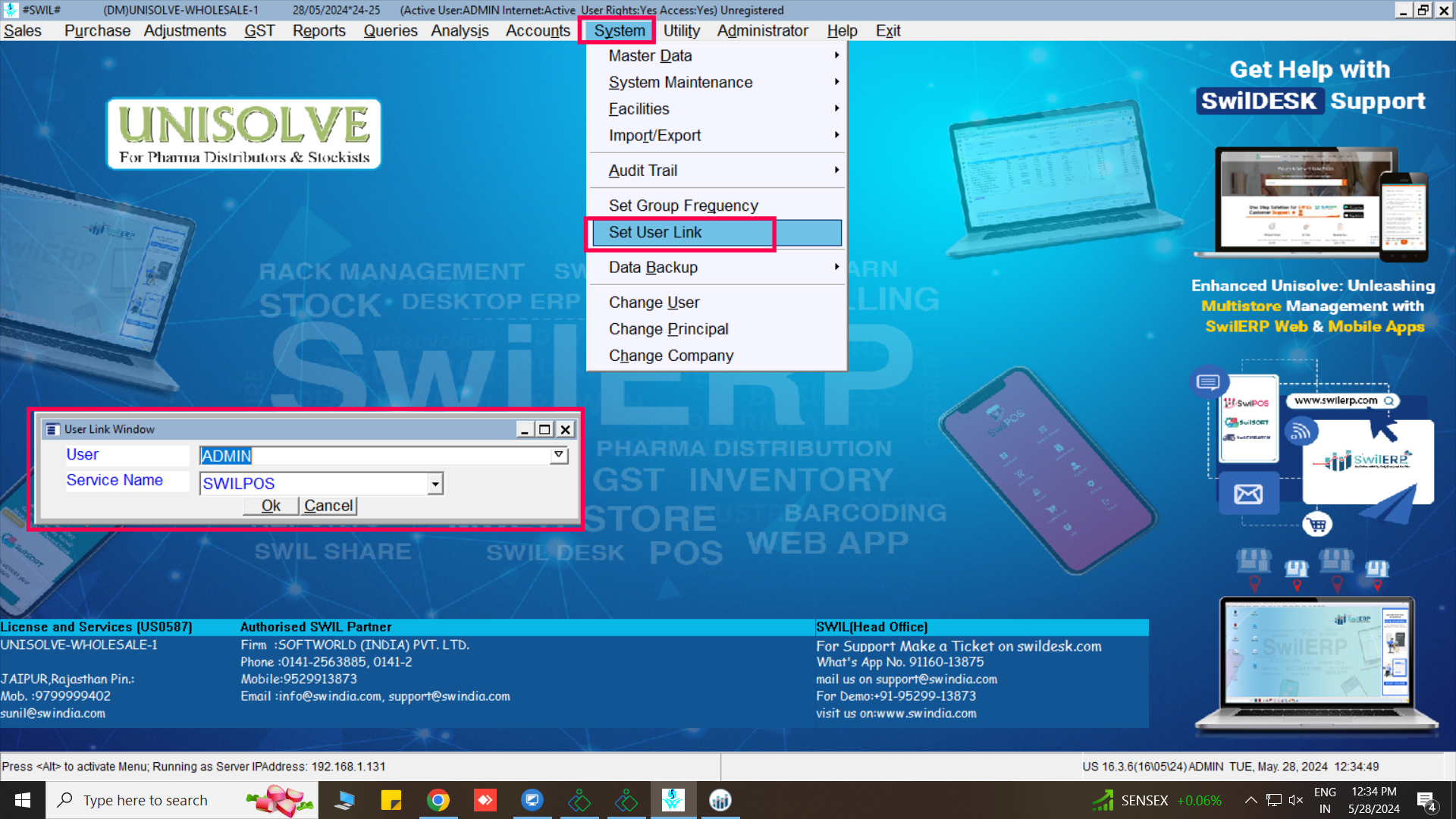
Task: Select Set User Link menu entry
Action: coord(717,232)
